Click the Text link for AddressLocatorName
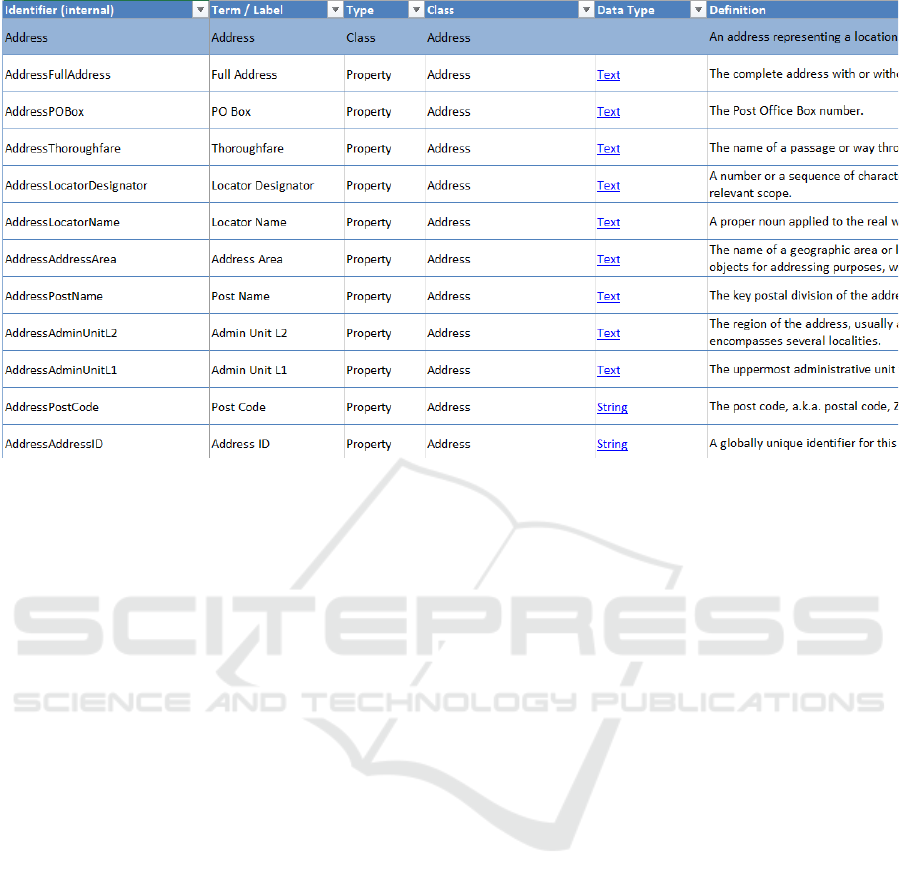 pyautogui.click(x=608, y=223)
